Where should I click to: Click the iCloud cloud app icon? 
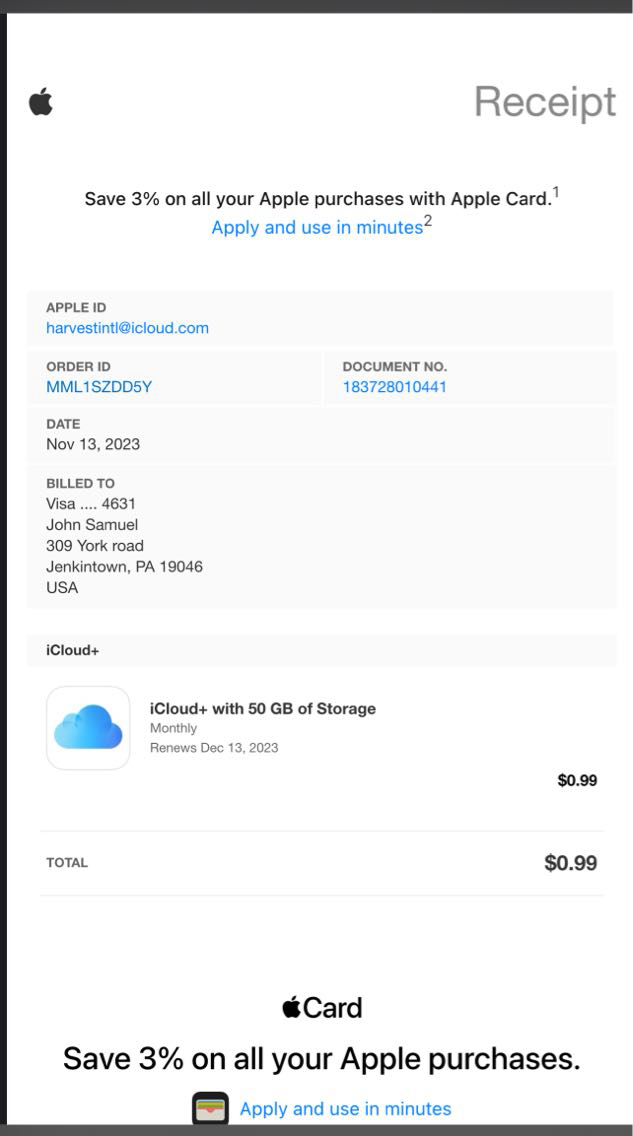(x=88, y=728)
